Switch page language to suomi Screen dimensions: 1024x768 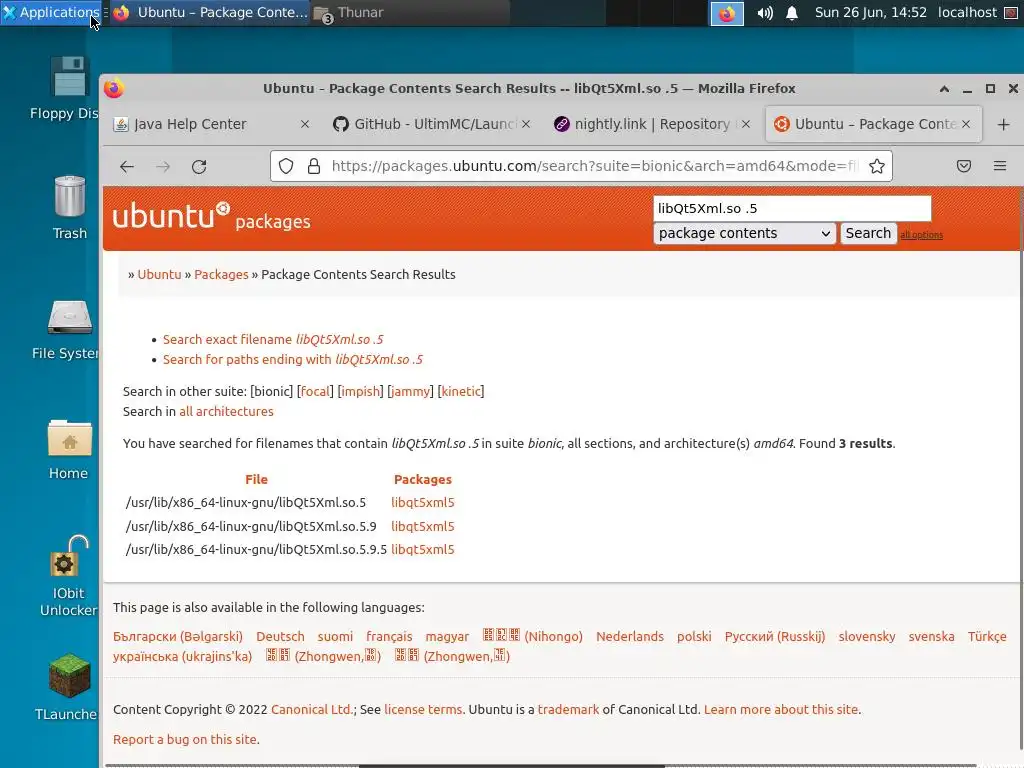[x=335, y=636]
